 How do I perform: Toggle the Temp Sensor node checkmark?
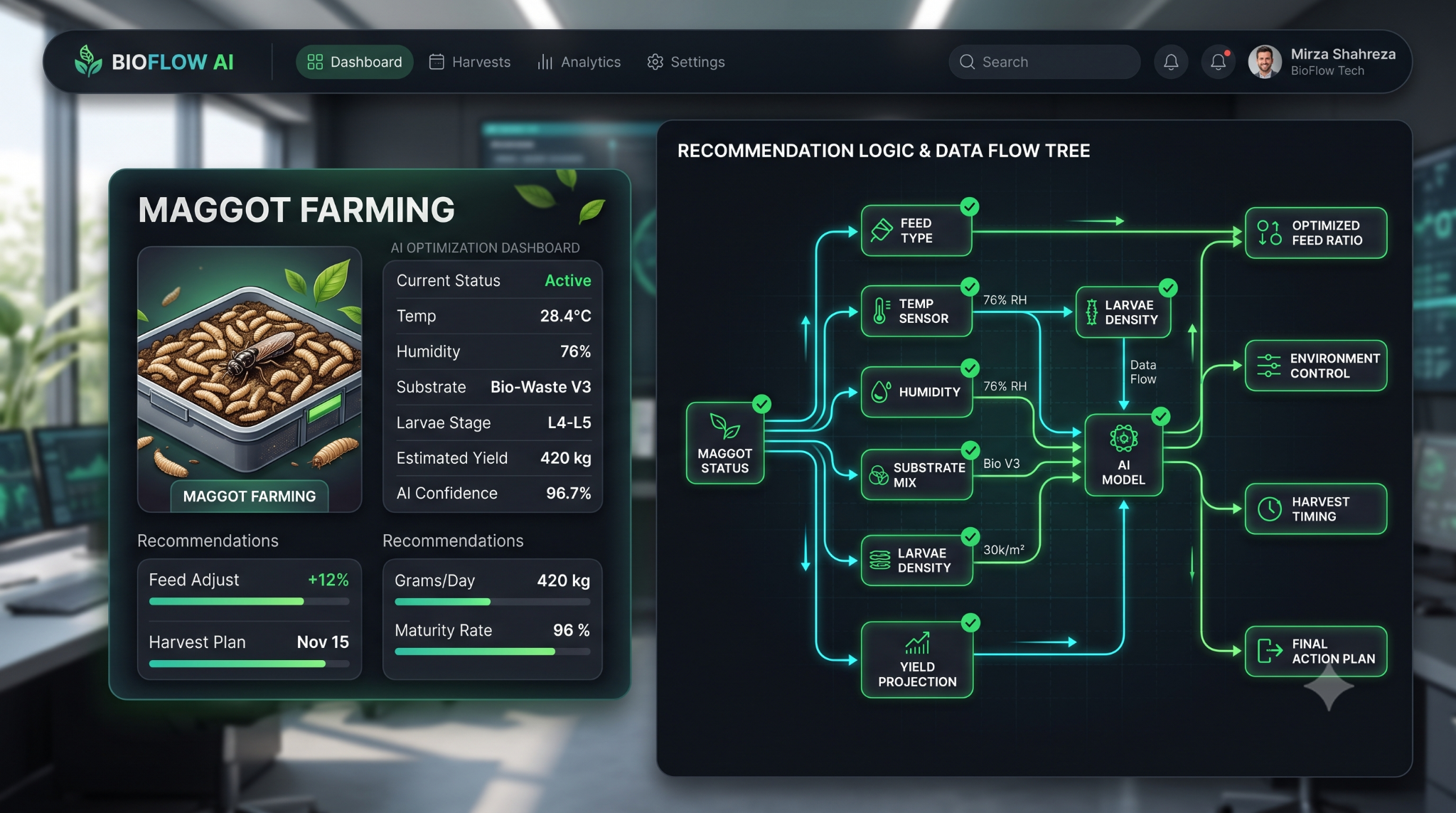click(970, 287)
